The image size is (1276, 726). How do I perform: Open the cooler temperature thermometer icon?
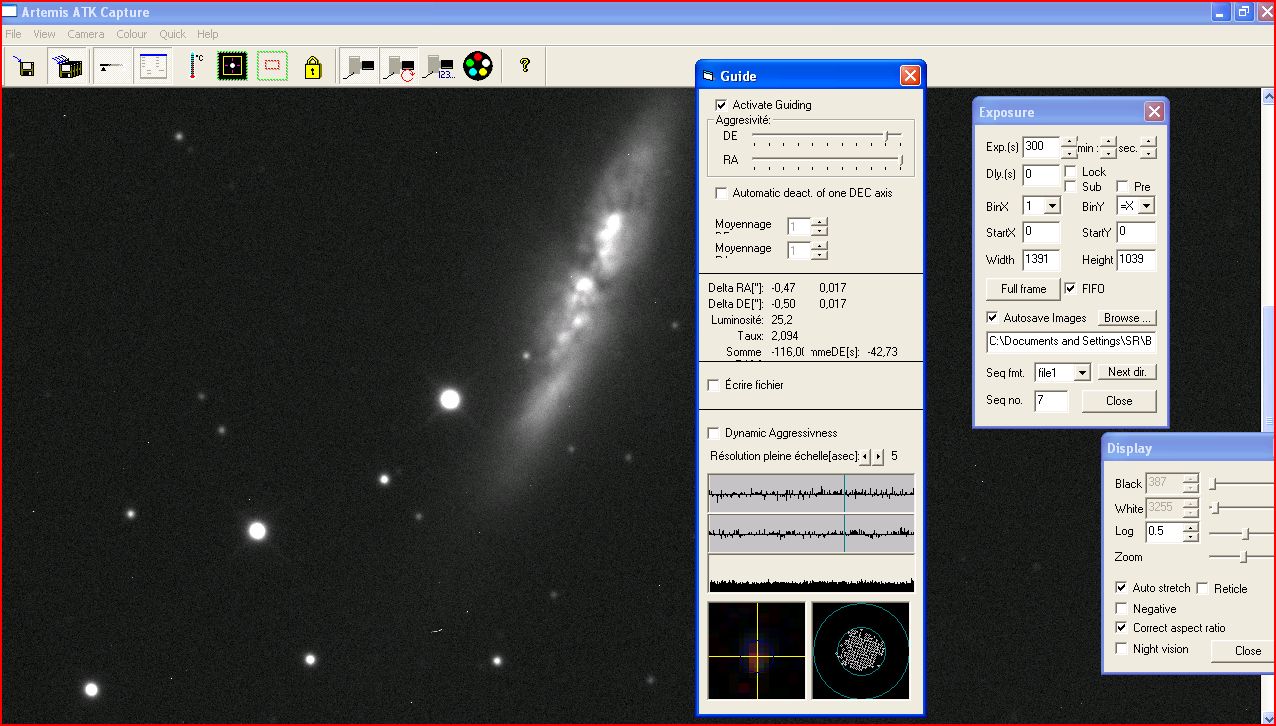(195, 67)
